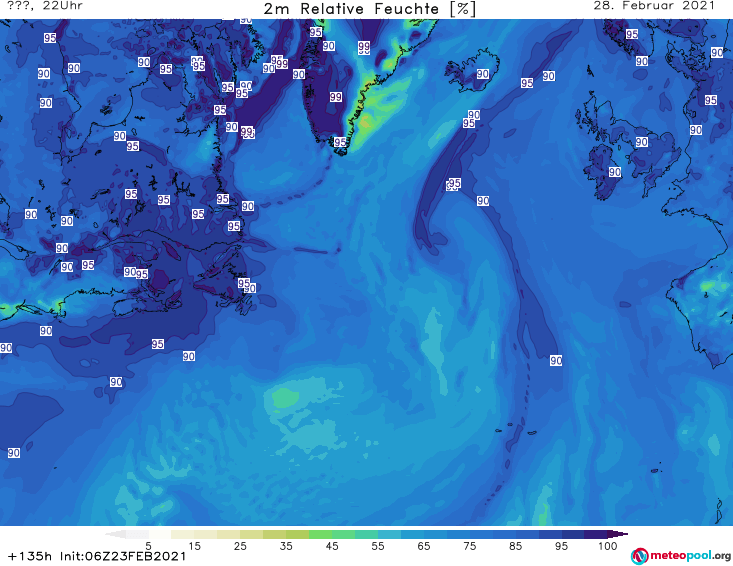Click the "35" tick label on legend
The width and height of the screenshot is (733, 566).
click(x=286, y=546)
